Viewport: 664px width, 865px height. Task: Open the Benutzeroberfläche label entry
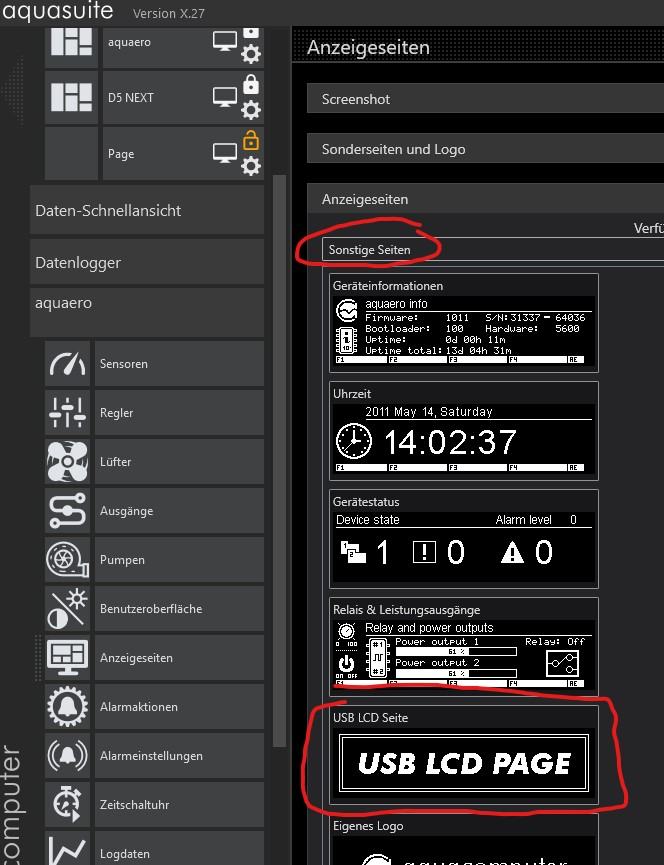[179, 608]
